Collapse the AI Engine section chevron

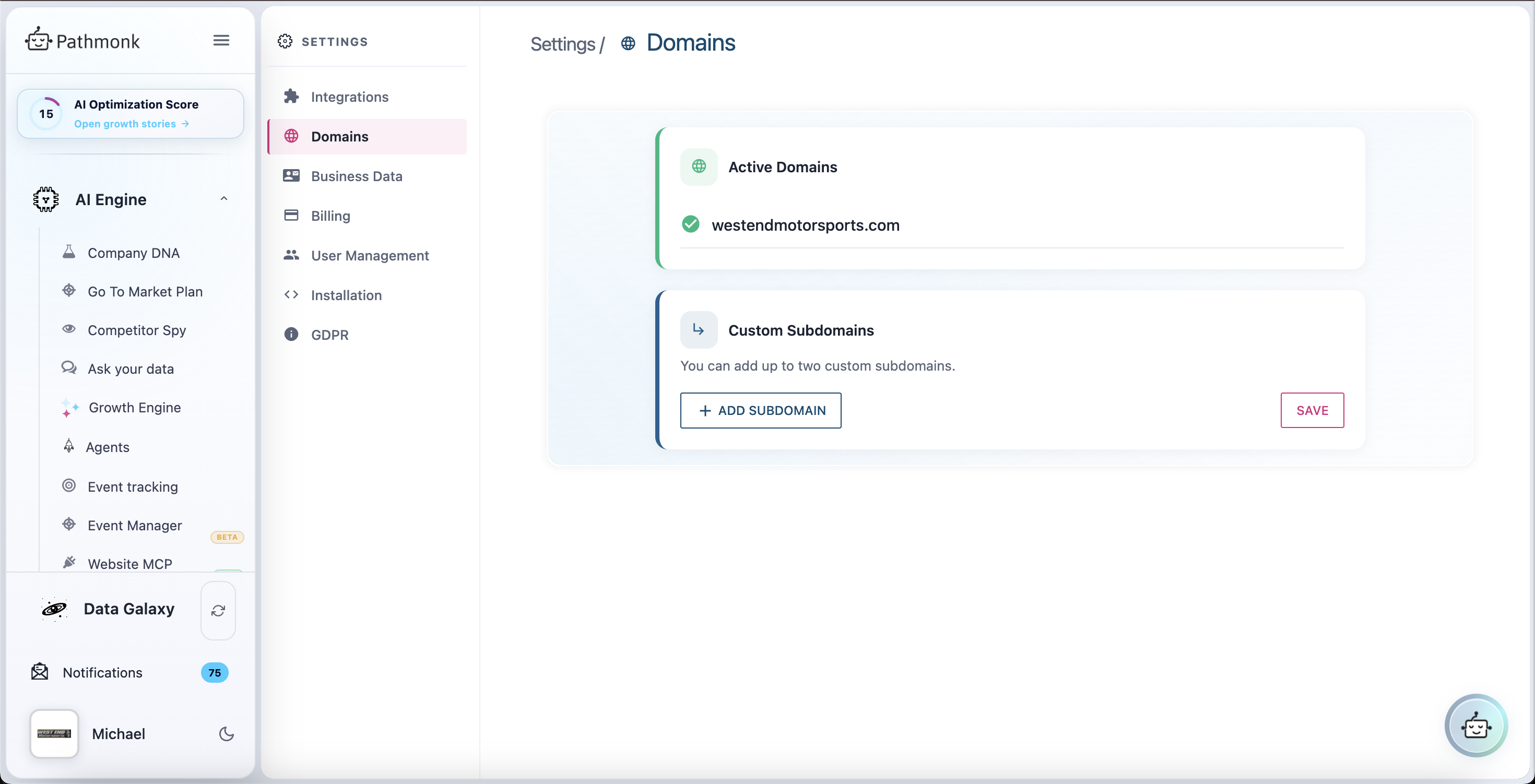[224, 199]
